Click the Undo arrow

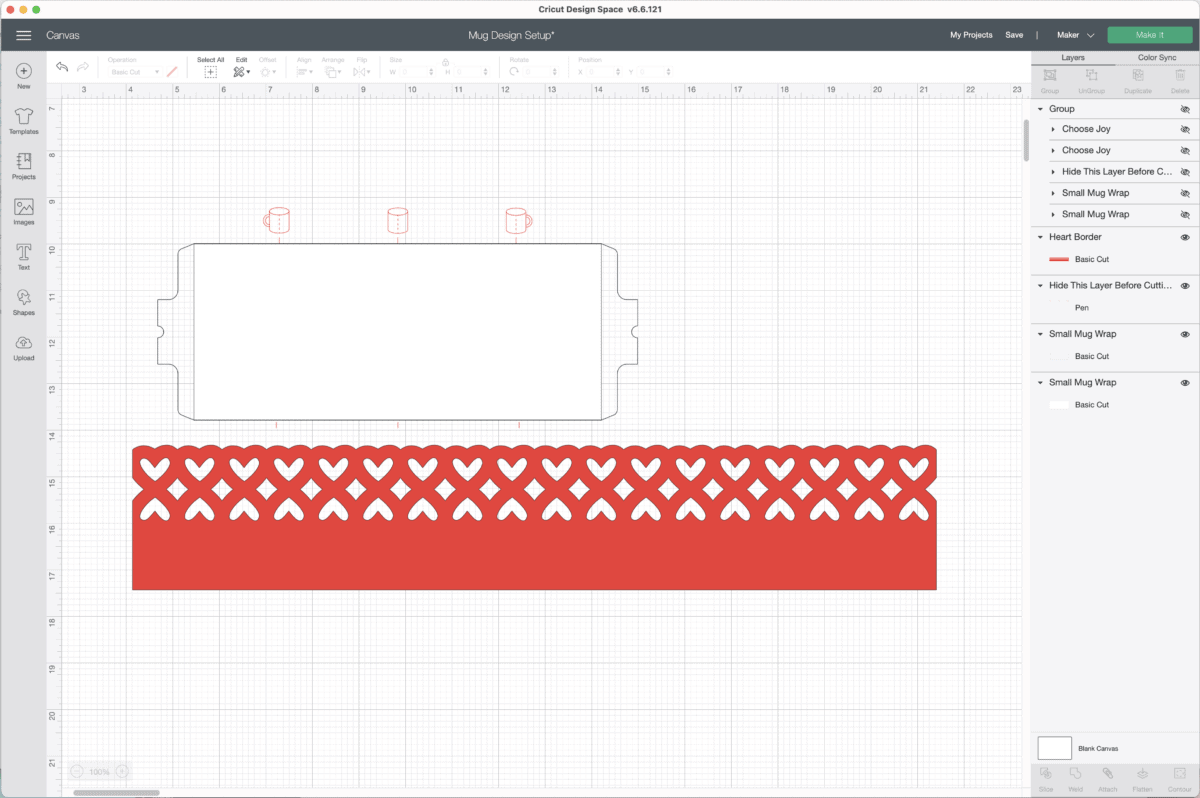pyautogui.click(x=62, y=68)
